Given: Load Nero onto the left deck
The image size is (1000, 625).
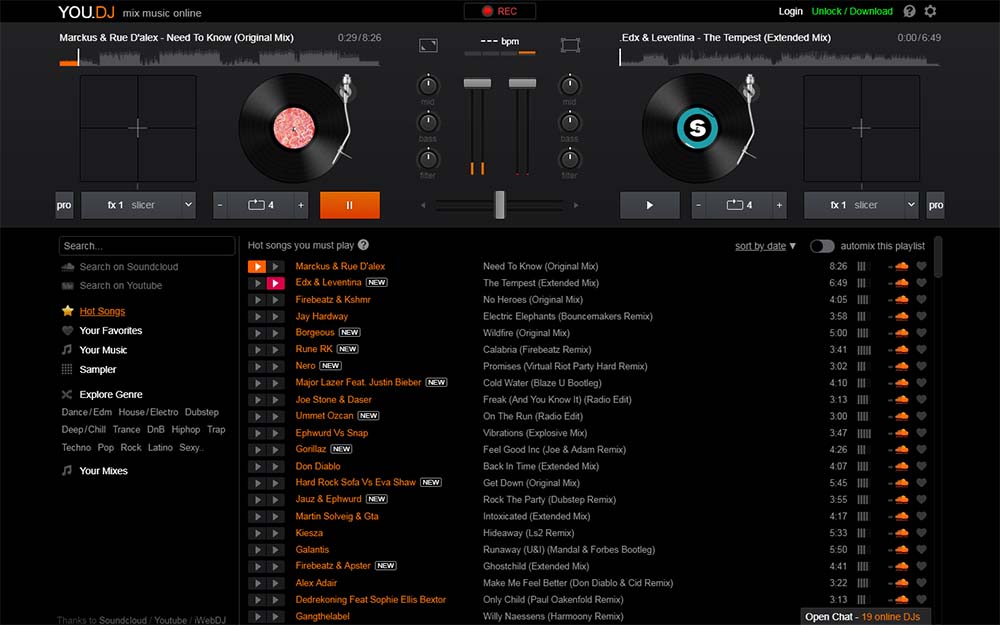Looking at the screenshot, I should point(256,366).
